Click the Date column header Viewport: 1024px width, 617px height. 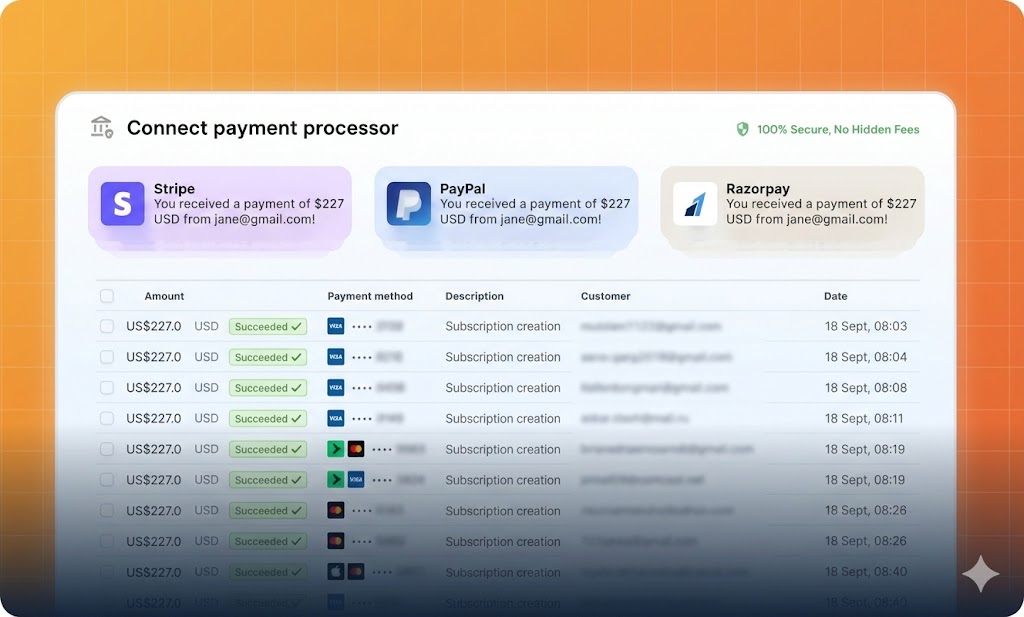point(835,296)
